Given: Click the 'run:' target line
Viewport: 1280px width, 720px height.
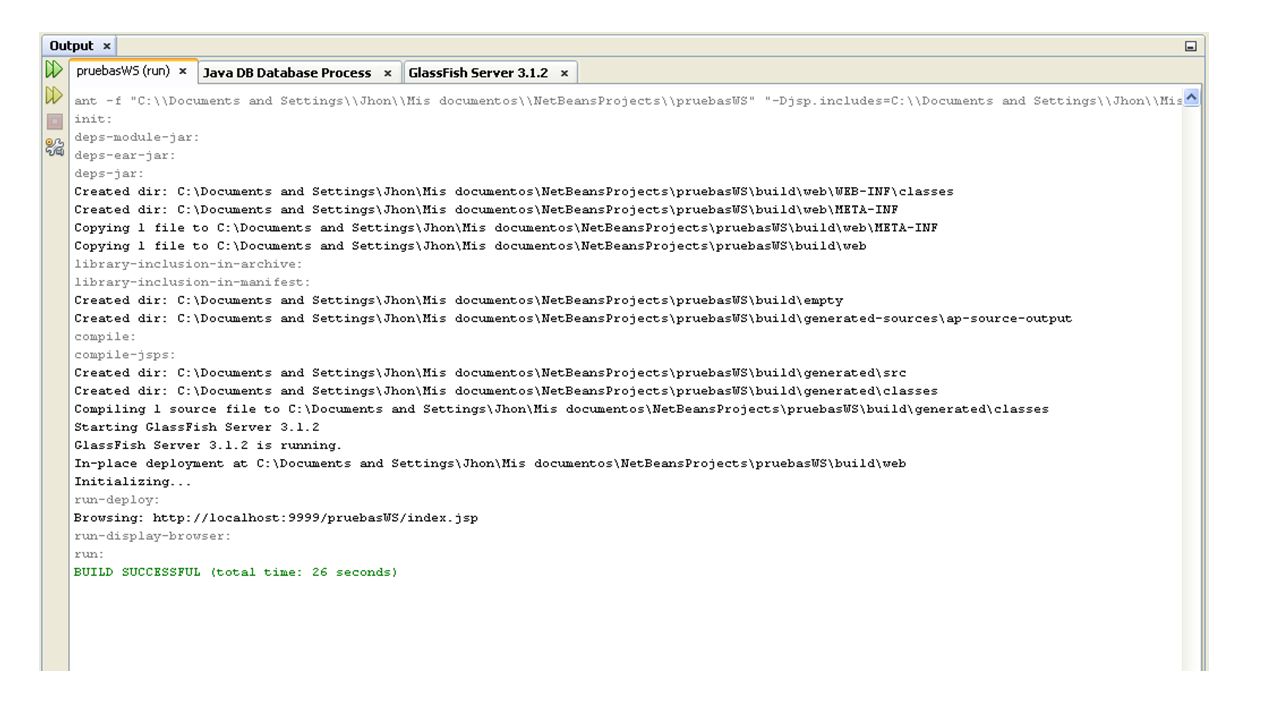Looking at the screenshot, I should [x=89, y=554].
